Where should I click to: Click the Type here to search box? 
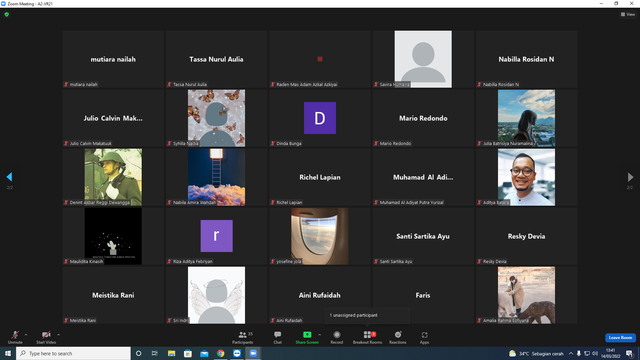[73, 353]
